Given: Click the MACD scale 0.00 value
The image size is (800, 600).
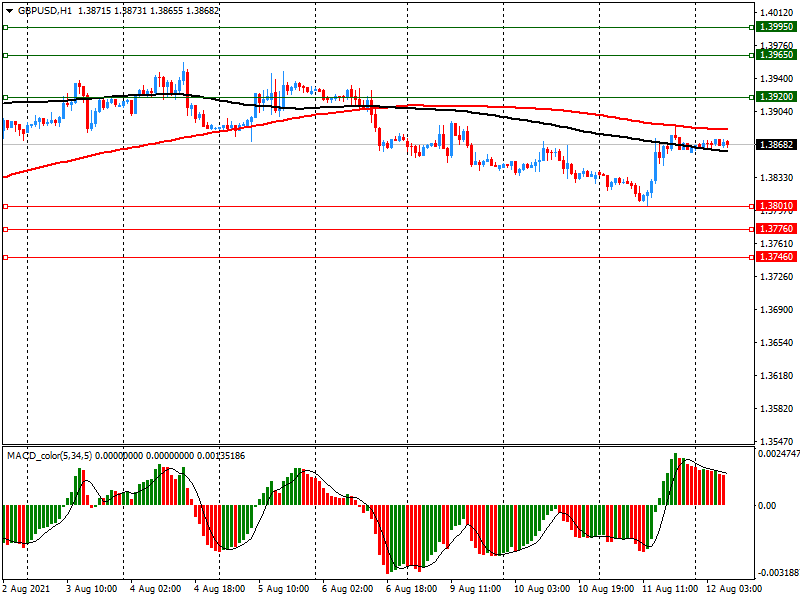Looking at the screenshot, I should 767,506.
